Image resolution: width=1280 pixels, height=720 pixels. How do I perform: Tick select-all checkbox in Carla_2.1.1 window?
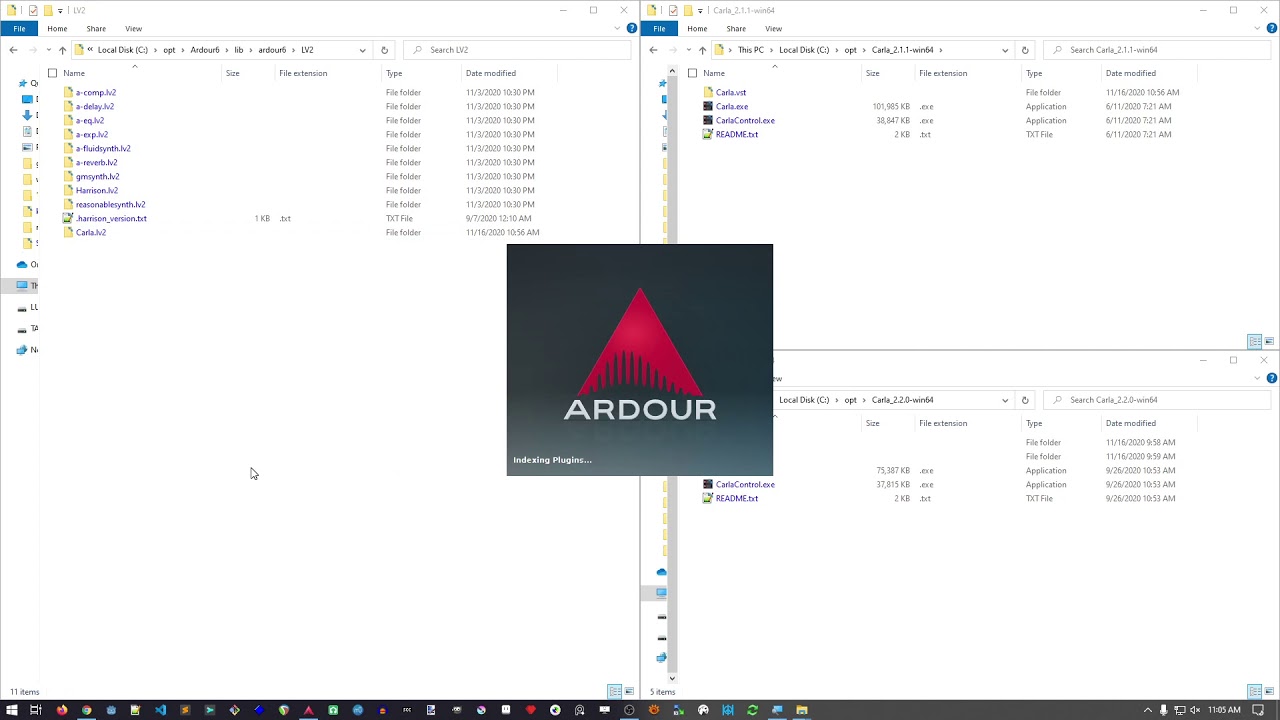692,73
